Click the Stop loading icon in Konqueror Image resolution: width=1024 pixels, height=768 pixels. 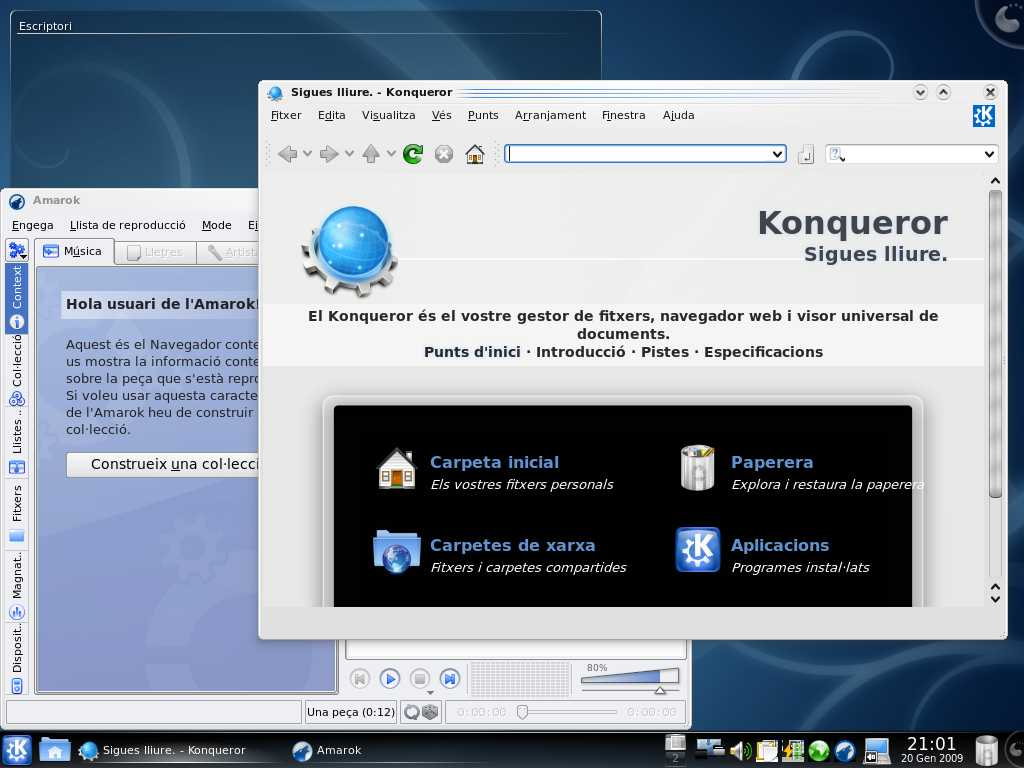click(444, 154)
